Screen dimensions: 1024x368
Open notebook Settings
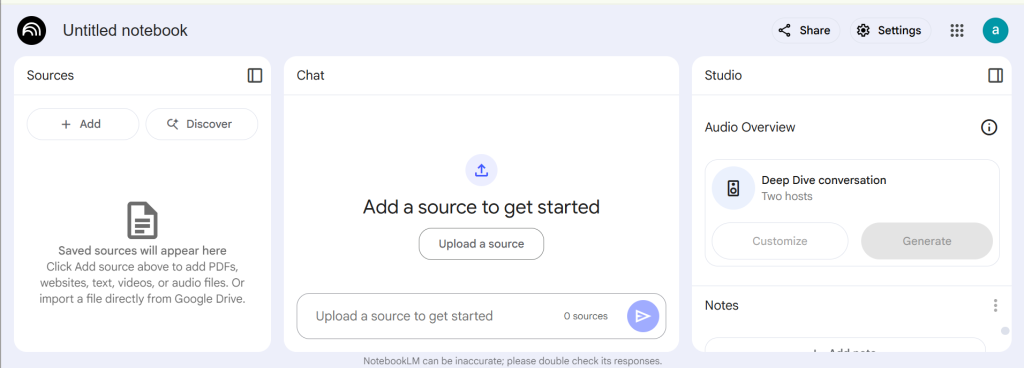(890, 31)
